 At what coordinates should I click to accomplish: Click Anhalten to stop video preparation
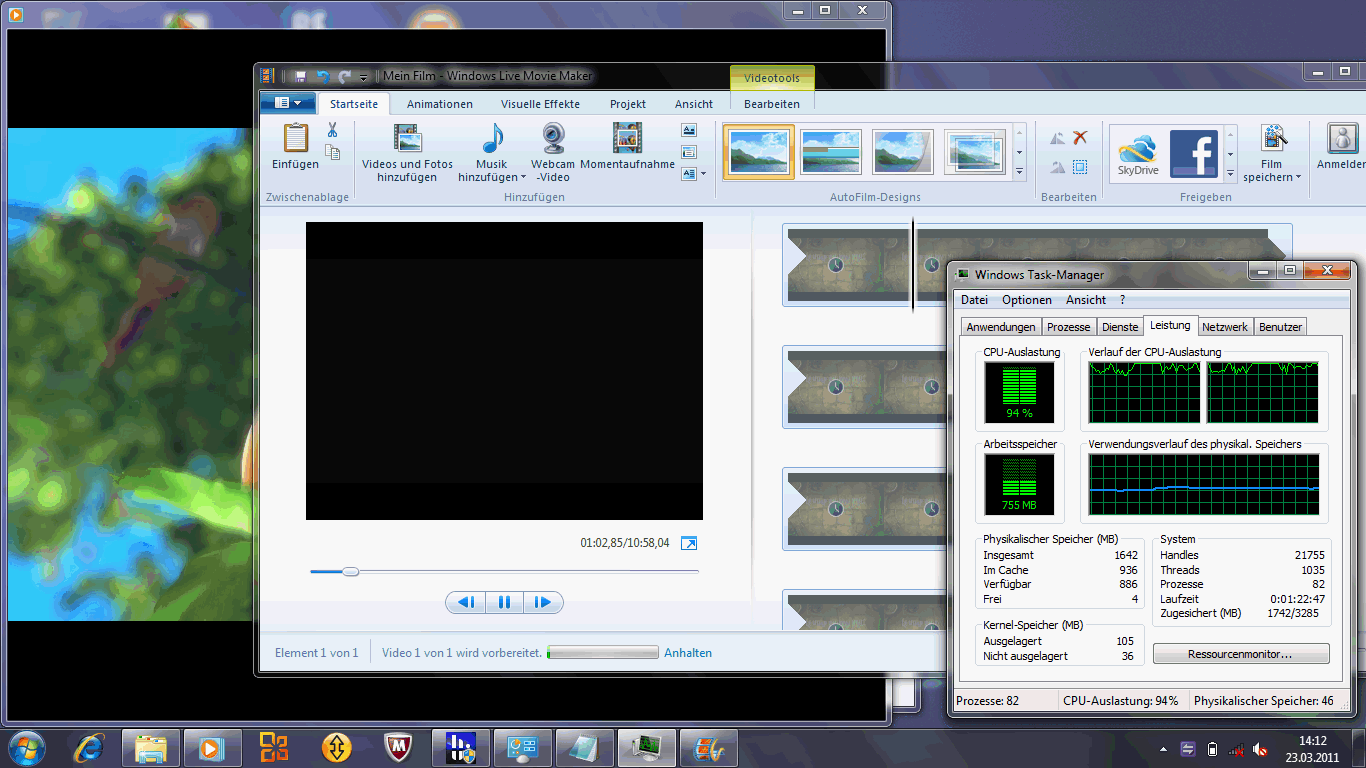click(688, 653)
